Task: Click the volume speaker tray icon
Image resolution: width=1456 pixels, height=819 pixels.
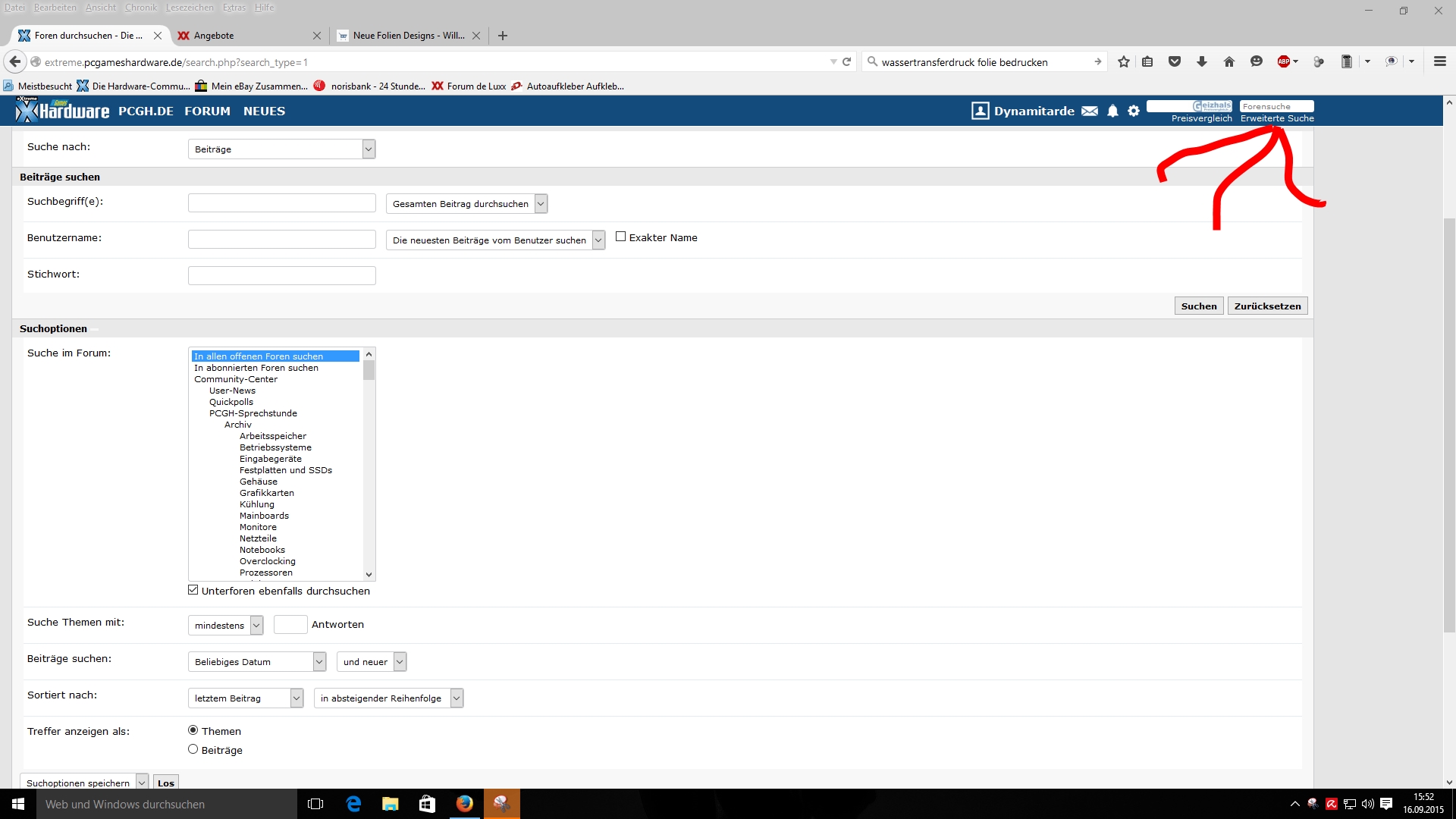Action: point(1368,804)
